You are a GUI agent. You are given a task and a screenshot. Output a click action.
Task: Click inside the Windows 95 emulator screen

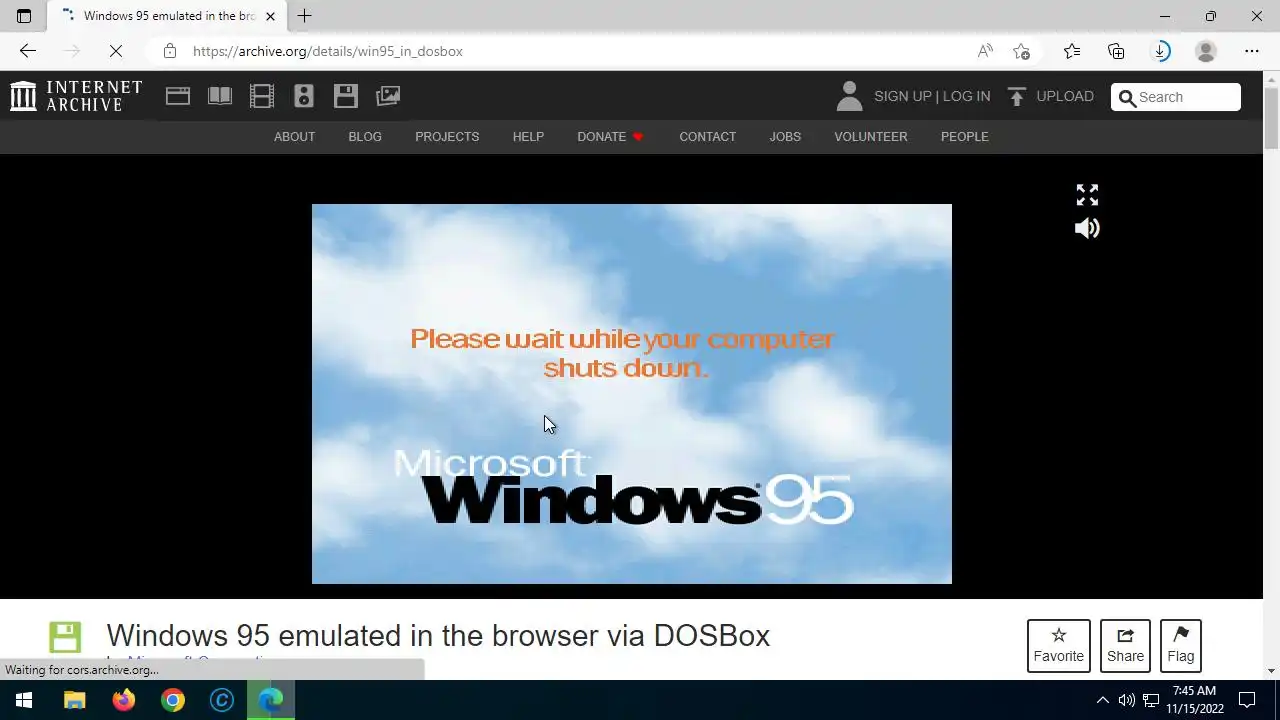point(632,394)
